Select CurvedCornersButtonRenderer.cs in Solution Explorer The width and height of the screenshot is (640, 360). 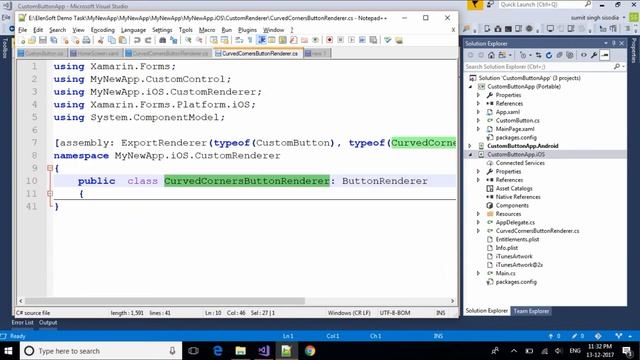tap(537, 231)
